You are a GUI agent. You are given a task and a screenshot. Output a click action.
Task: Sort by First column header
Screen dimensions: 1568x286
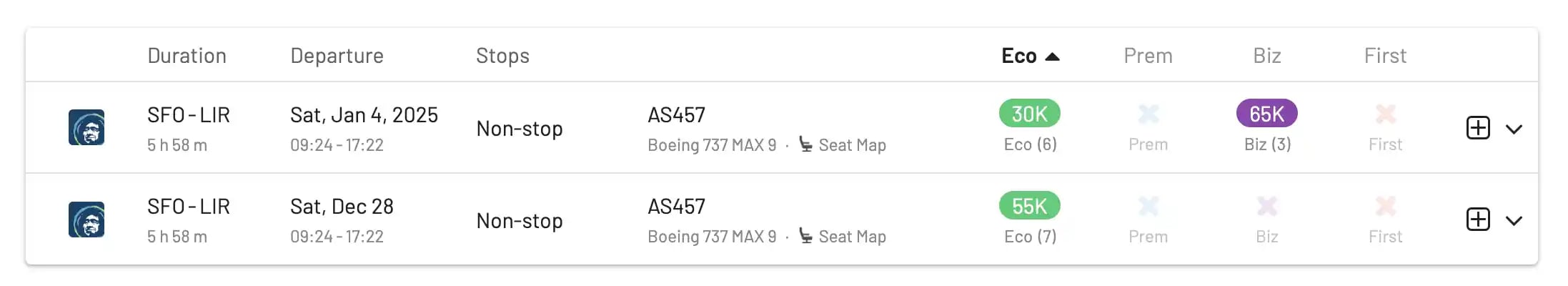point(1385,56)
